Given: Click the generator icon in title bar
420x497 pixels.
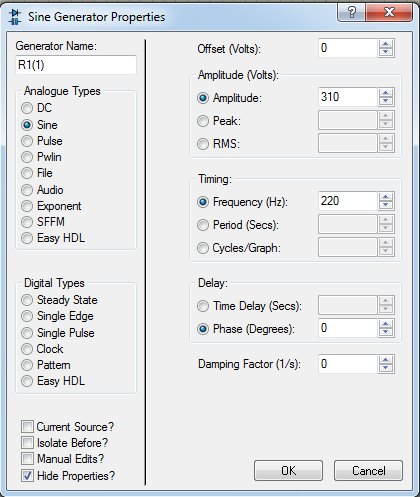Looking at the screenshot, I should point(15,17).
